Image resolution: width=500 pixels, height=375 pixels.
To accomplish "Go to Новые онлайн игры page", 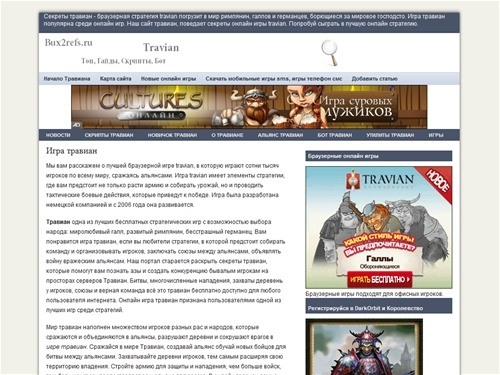I will pos(168,79).
